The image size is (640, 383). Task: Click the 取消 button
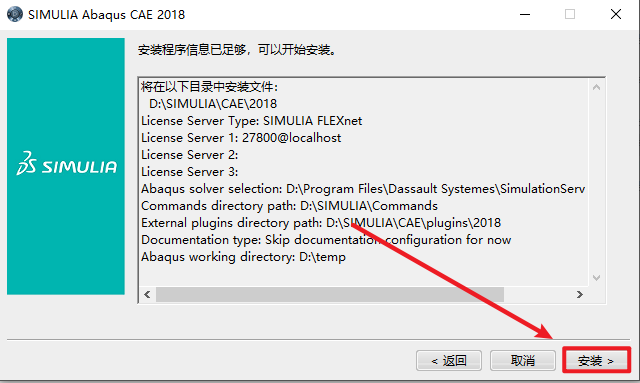tap(523, 361)
